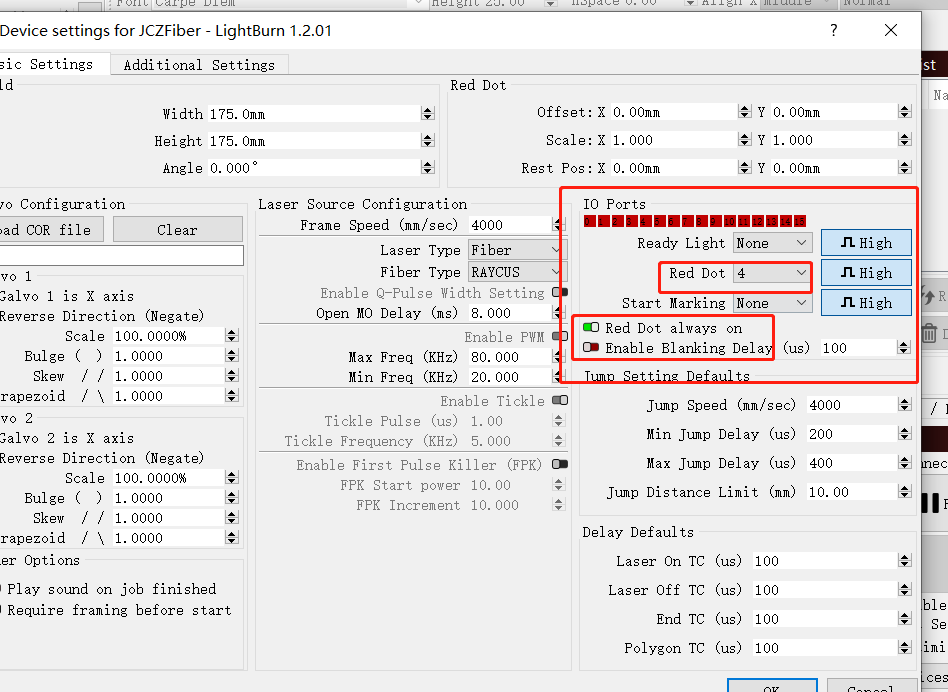Click IO port indicator number 0
This screenshot has height=692, width=948.
pos(590,221)
